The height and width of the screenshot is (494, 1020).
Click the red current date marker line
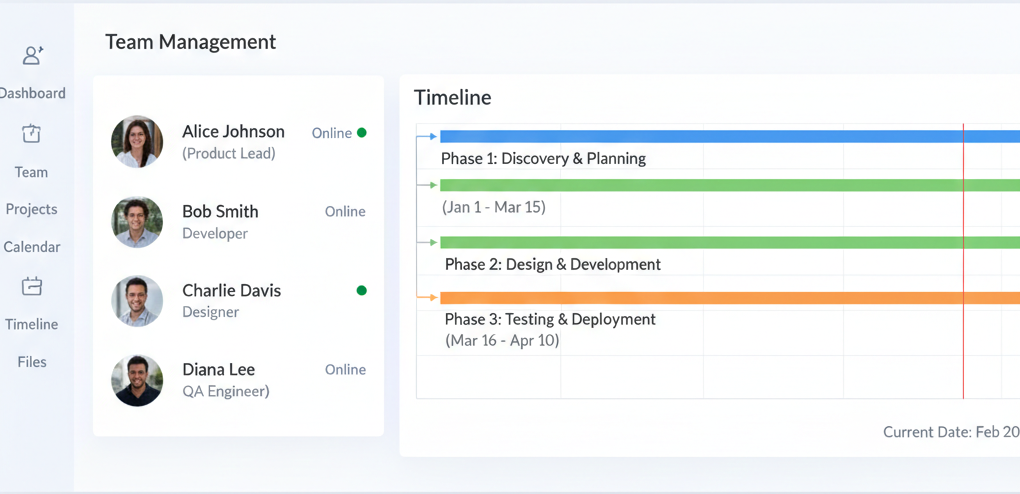963,260
